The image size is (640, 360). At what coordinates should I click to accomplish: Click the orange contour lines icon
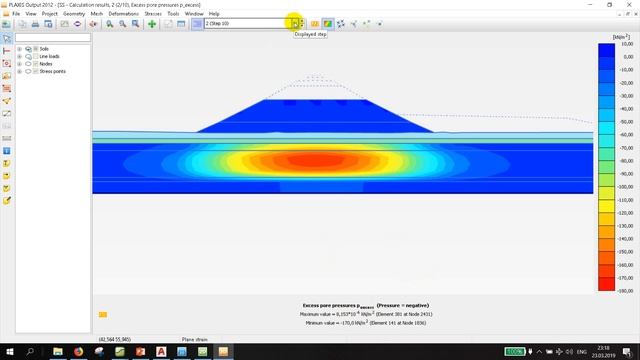pos(315,24)
